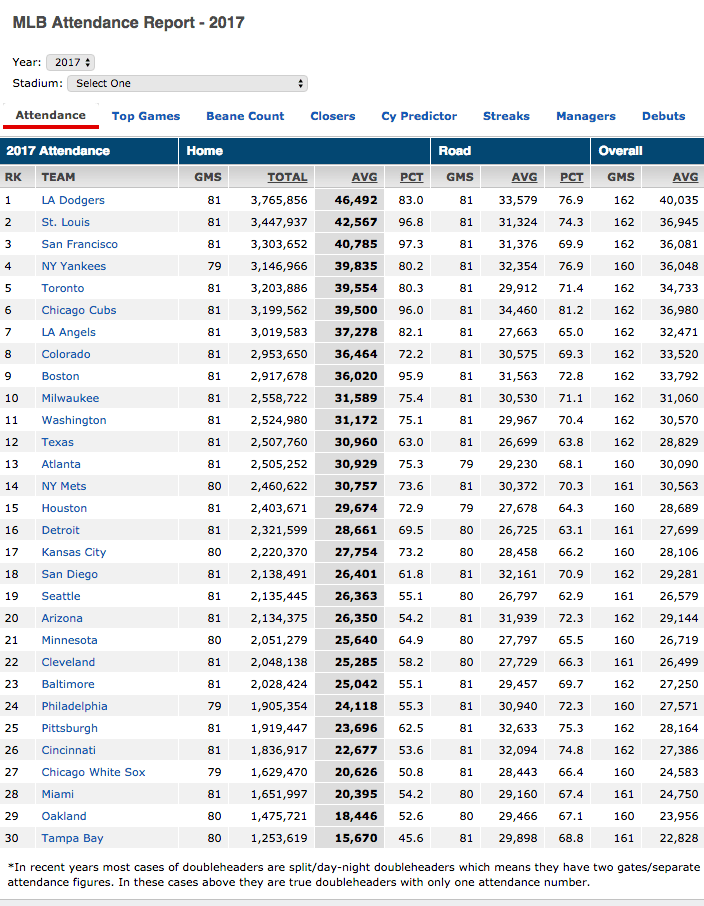The image size is (704, 906).
Task: Open the Chicago White Sox team link
Action: 93,772
